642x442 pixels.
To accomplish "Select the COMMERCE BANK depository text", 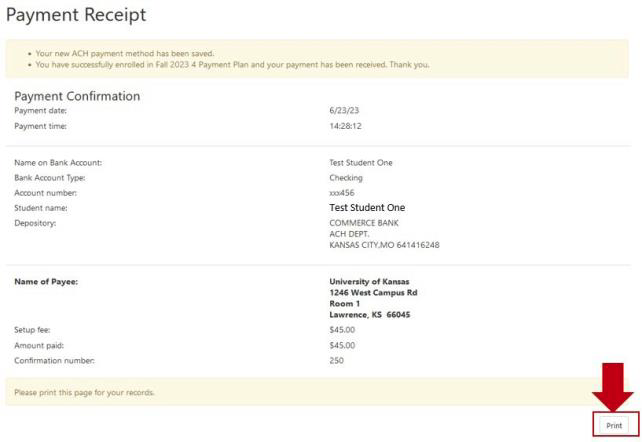I will (364, 223).
